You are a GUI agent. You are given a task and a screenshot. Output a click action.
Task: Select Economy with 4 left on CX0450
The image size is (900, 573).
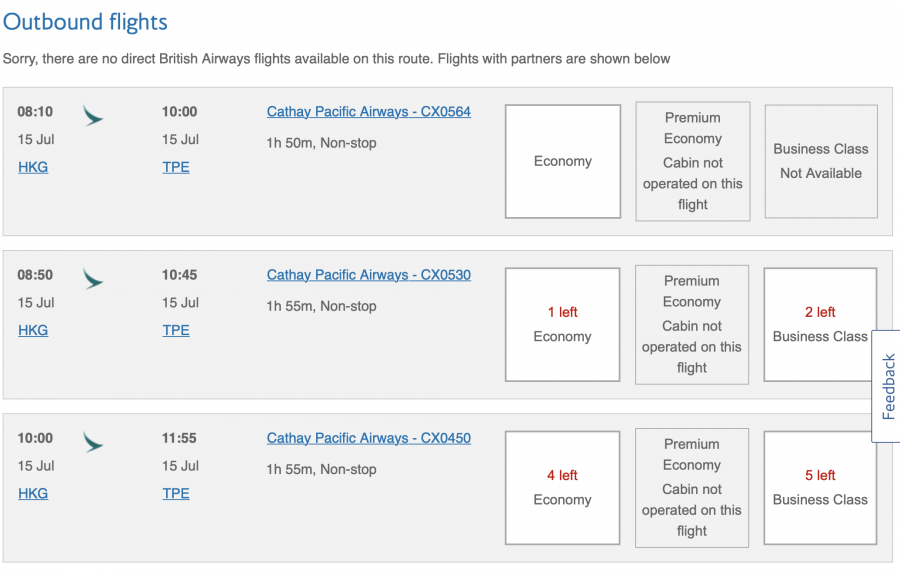(x=562, y=487)
